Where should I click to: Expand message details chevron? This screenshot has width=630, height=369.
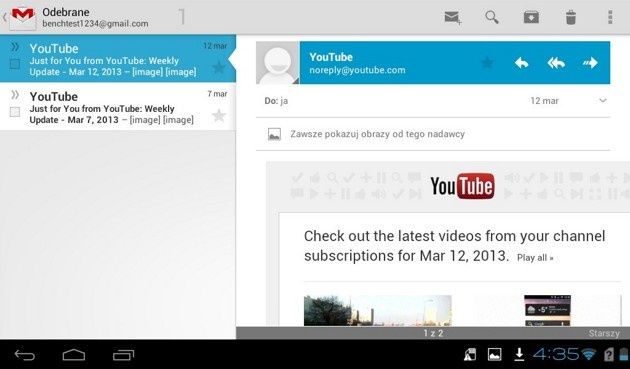point(603,100)
